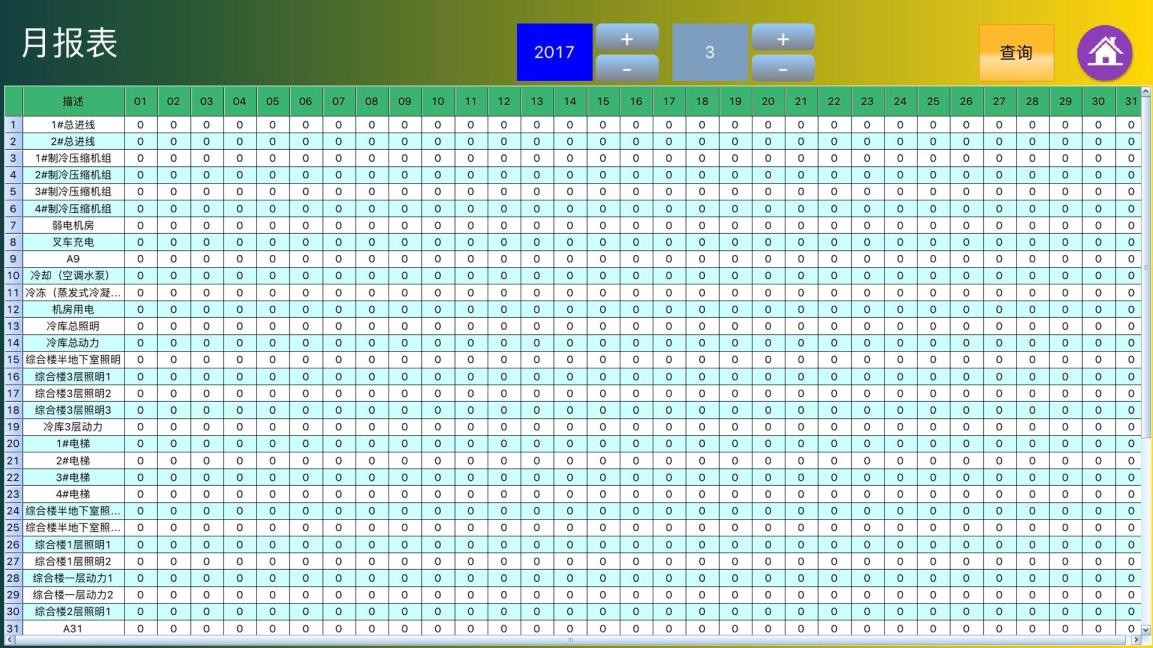This screenshot has width=1153, height=648.
Task: Select the 综合楼一层动力2 row
Action: (x=573, y=595)
